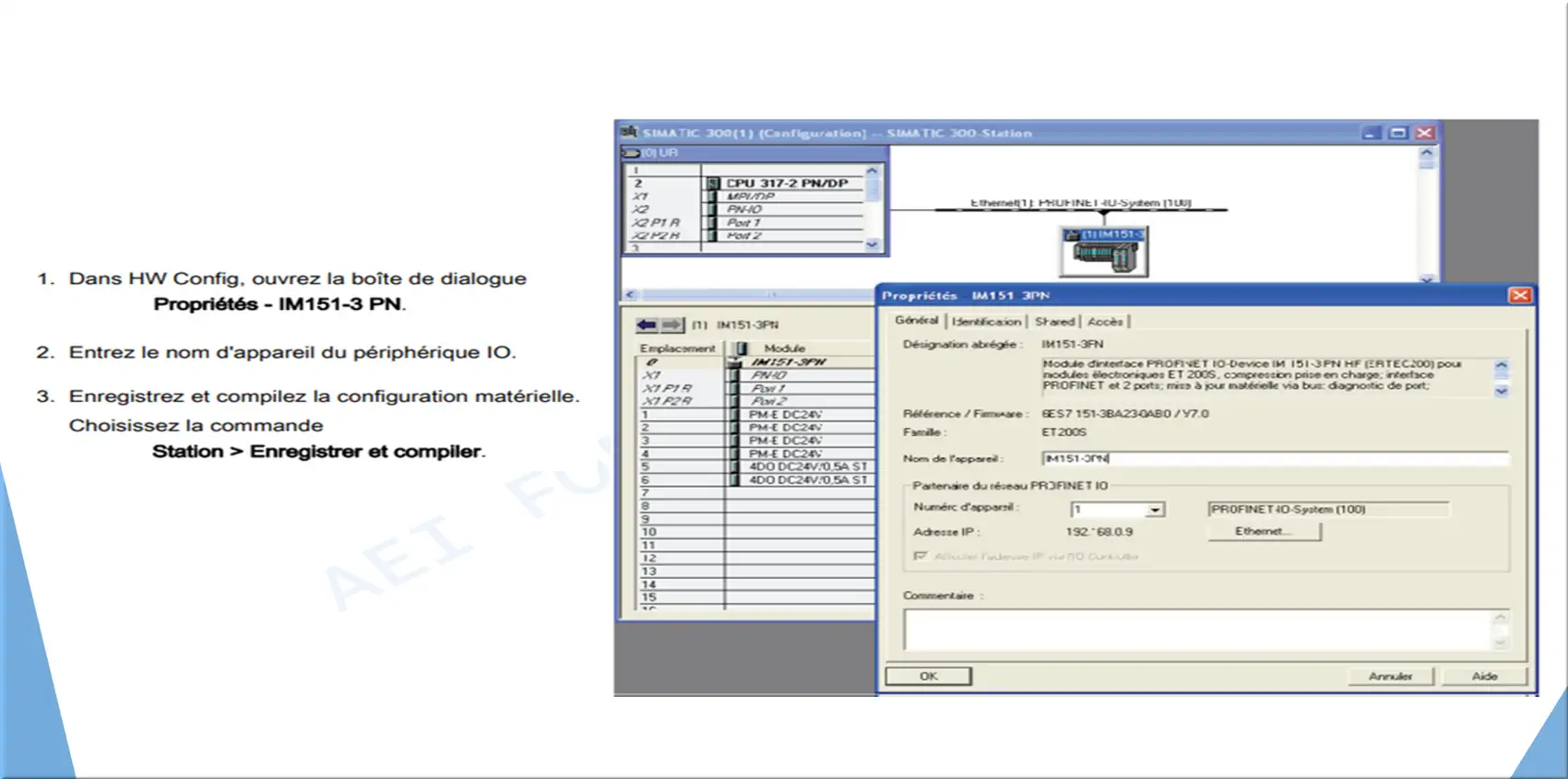Select the PN-IO row under the CPU in the UR rack
Screen dimensions: 1568x779
[x=746, y=209]
